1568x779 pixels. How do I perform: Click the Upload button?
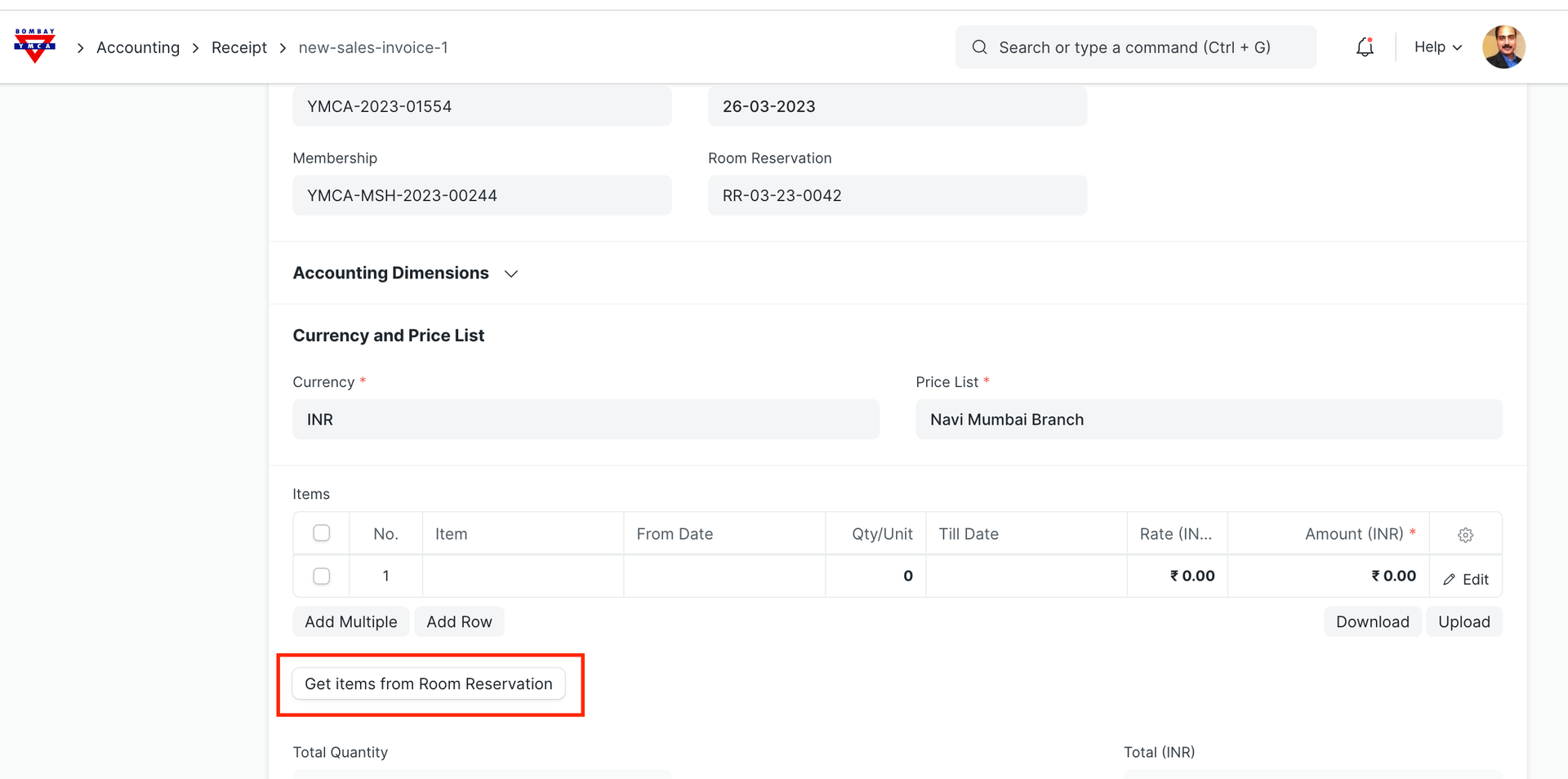[1463, 621]
